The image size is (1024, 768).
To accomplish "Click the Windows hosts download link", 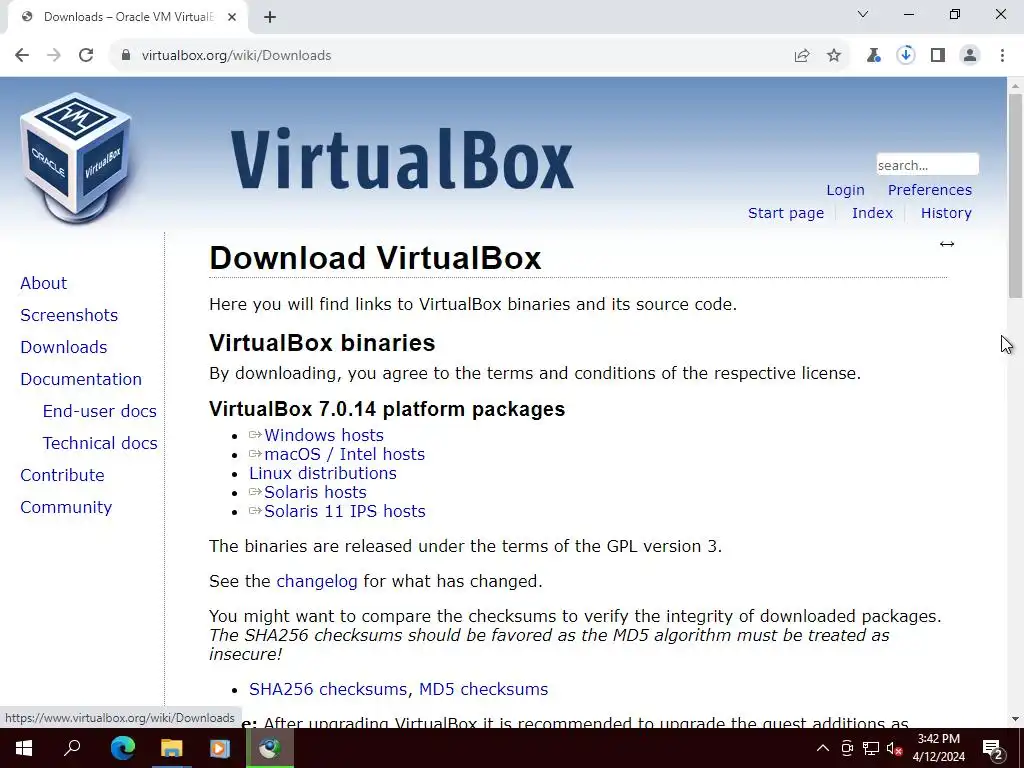I will tap(323, 435).
